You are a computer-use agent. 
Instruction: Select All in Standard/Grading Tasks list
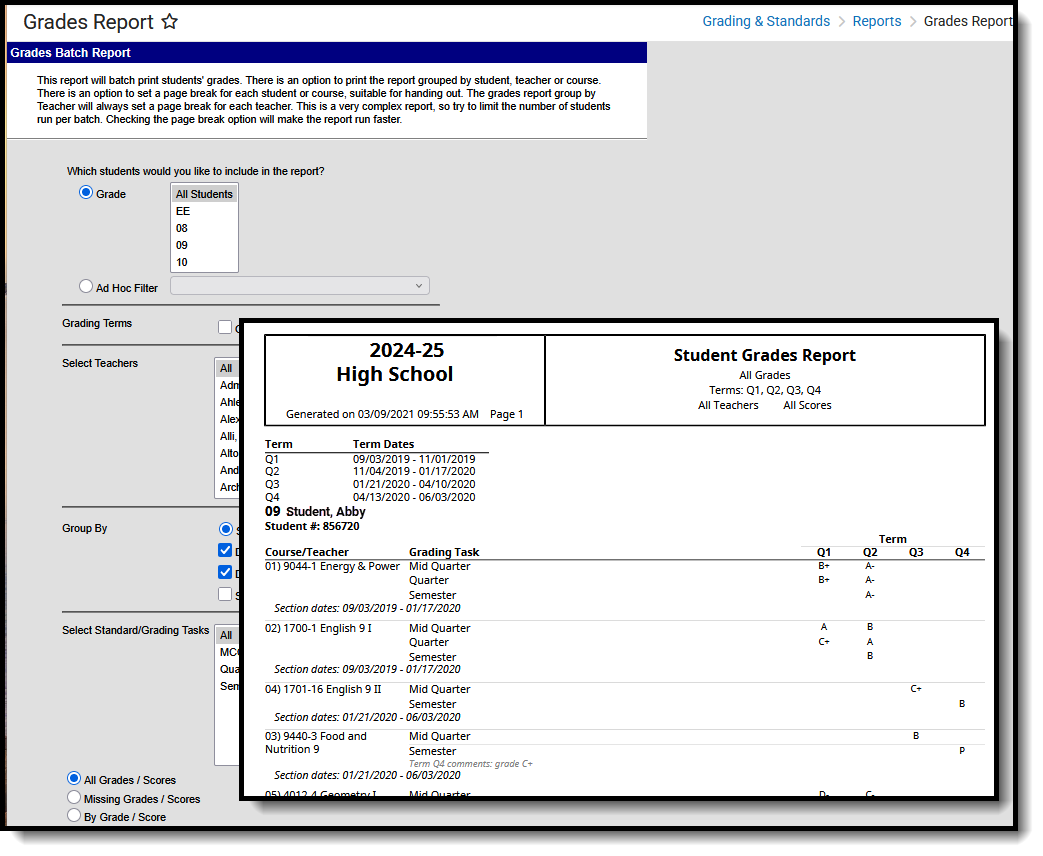(x=227, y=635)
